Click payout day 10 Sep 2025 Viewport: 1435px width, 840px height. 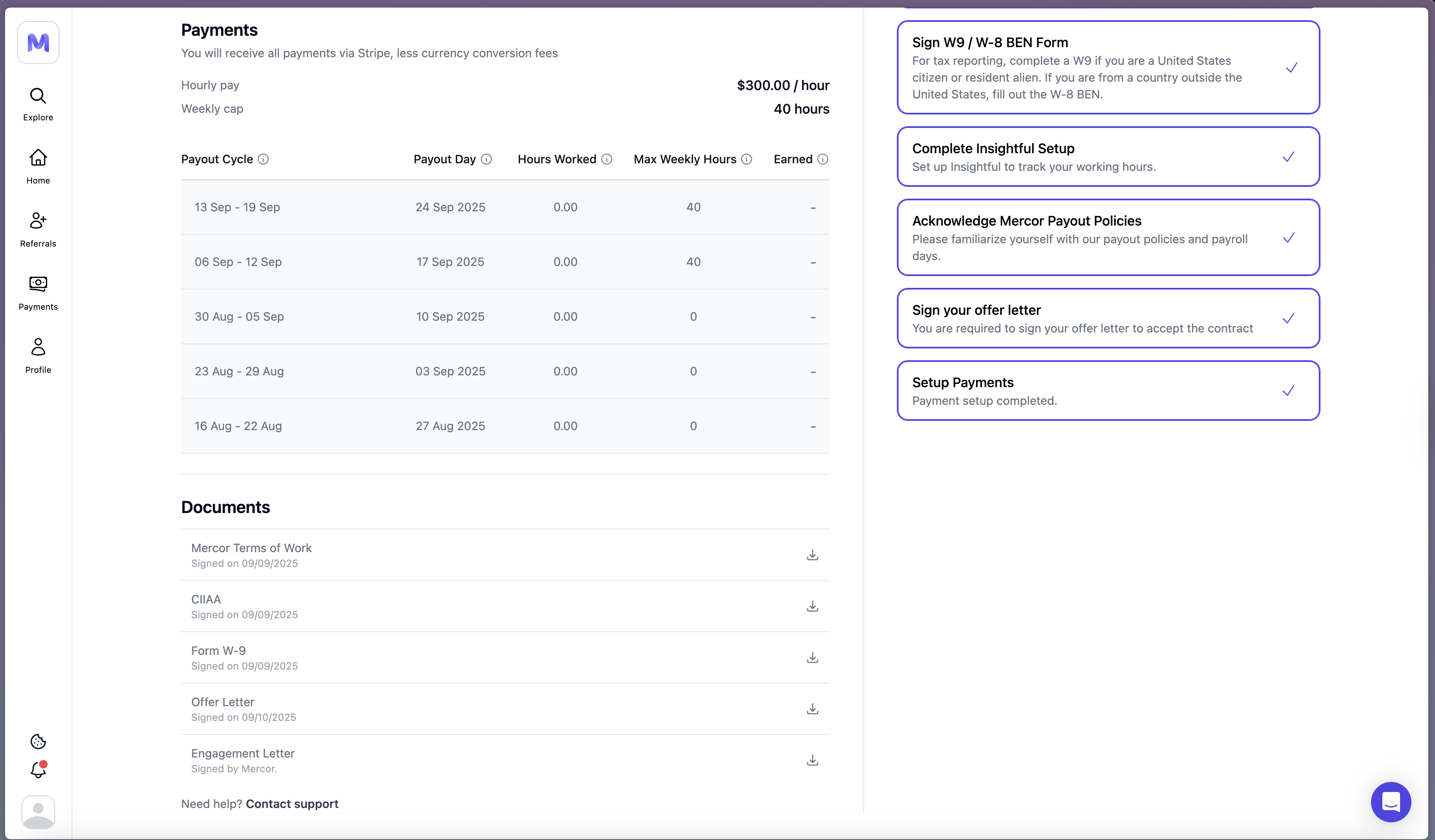[x=451, y=316]
